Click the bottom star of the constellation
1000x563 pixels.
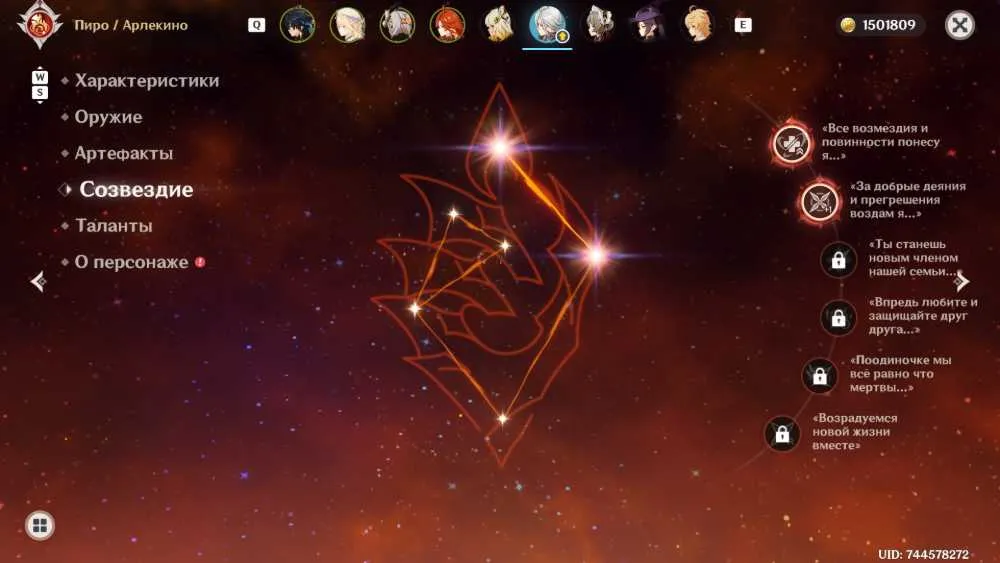click(503, 418)
